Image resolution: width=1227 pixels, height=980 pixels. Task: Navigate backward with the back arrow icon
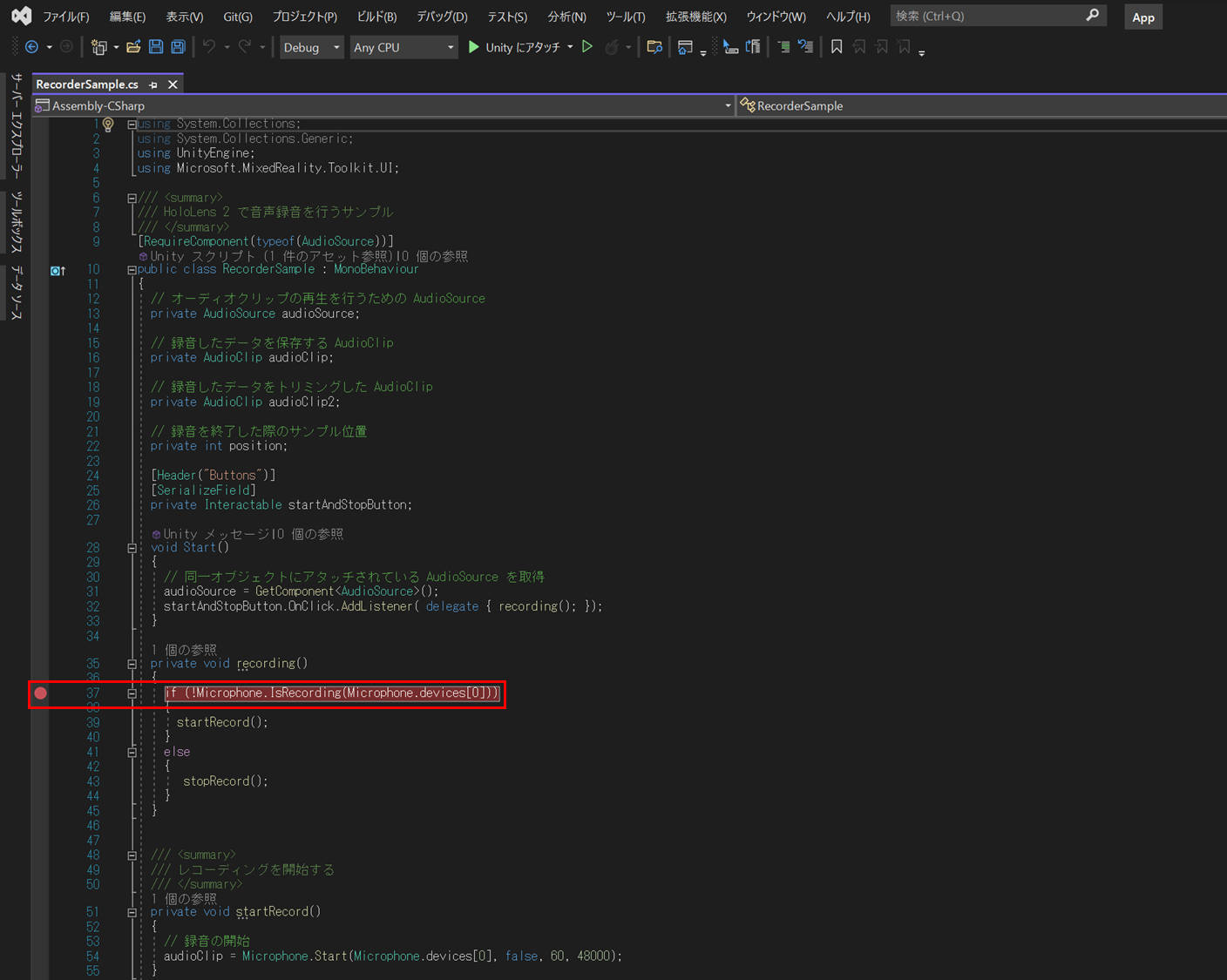coord(31,47)
